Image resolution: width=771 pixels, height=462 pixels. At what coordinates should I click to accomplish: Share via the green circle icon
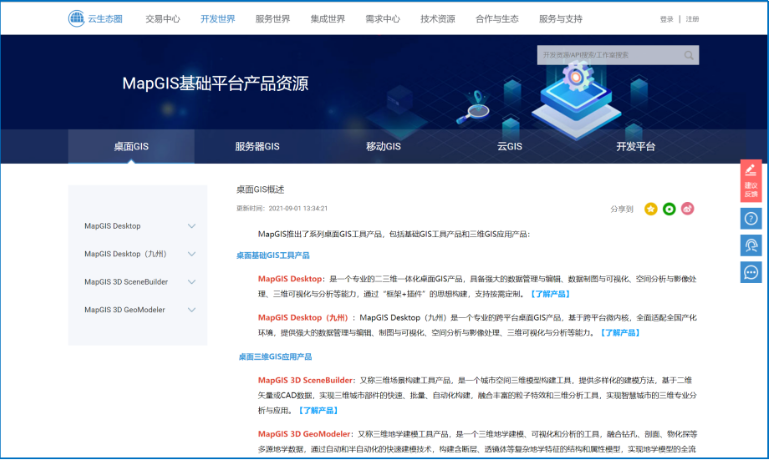(669, 209)
